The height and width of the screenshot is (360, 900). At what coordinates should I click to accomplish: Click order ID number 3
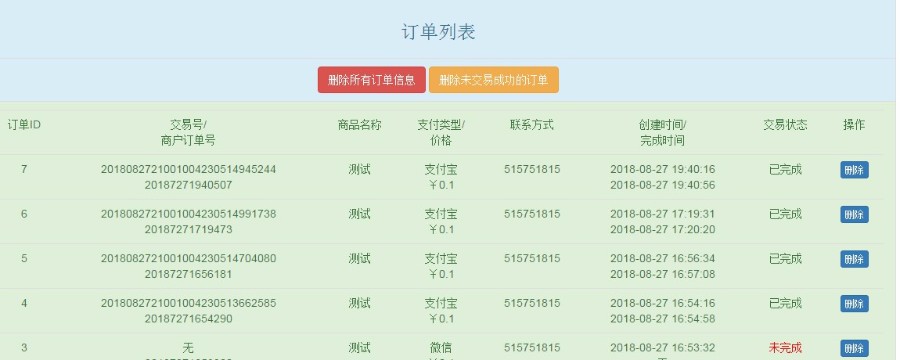point(24,347)
